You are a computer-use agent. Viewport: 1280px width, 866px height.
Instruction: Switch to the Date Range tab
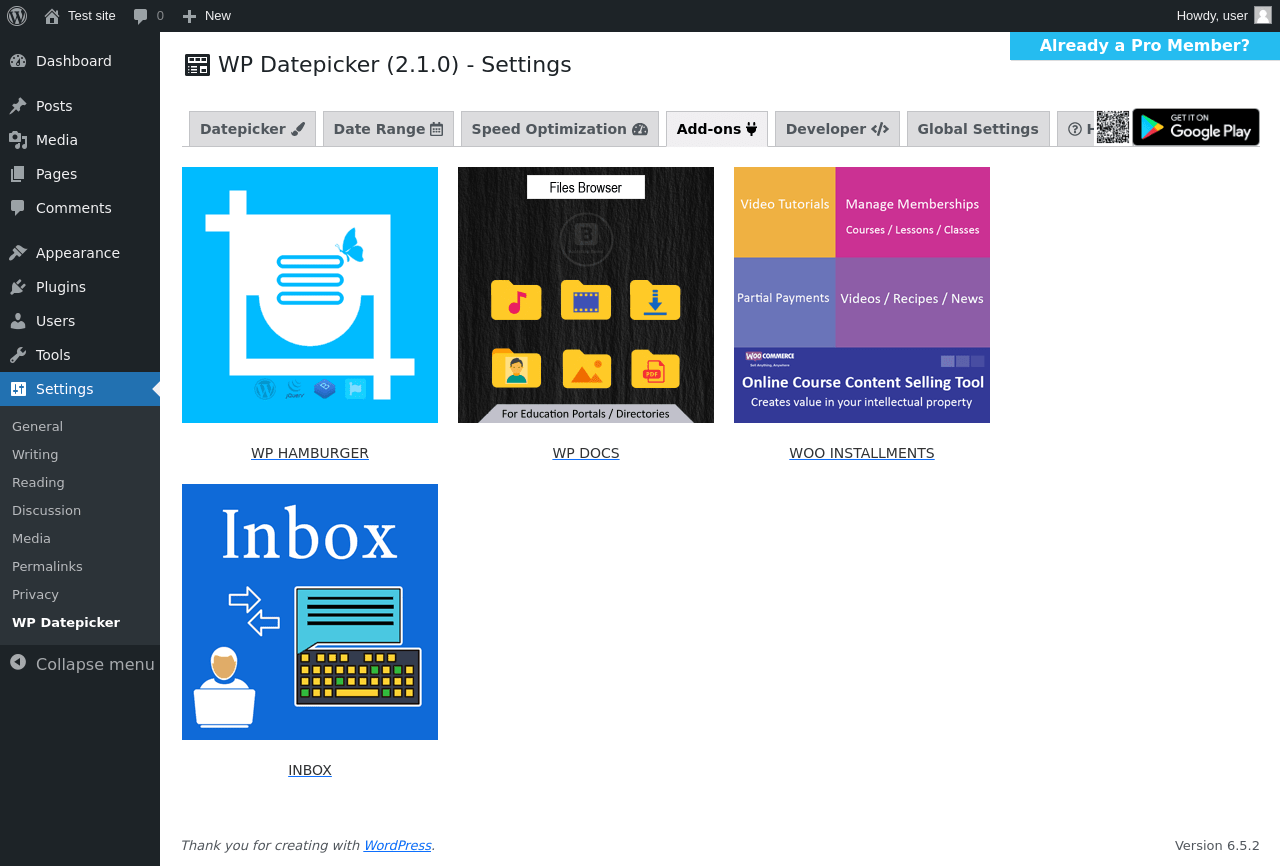tap(388, 129)
